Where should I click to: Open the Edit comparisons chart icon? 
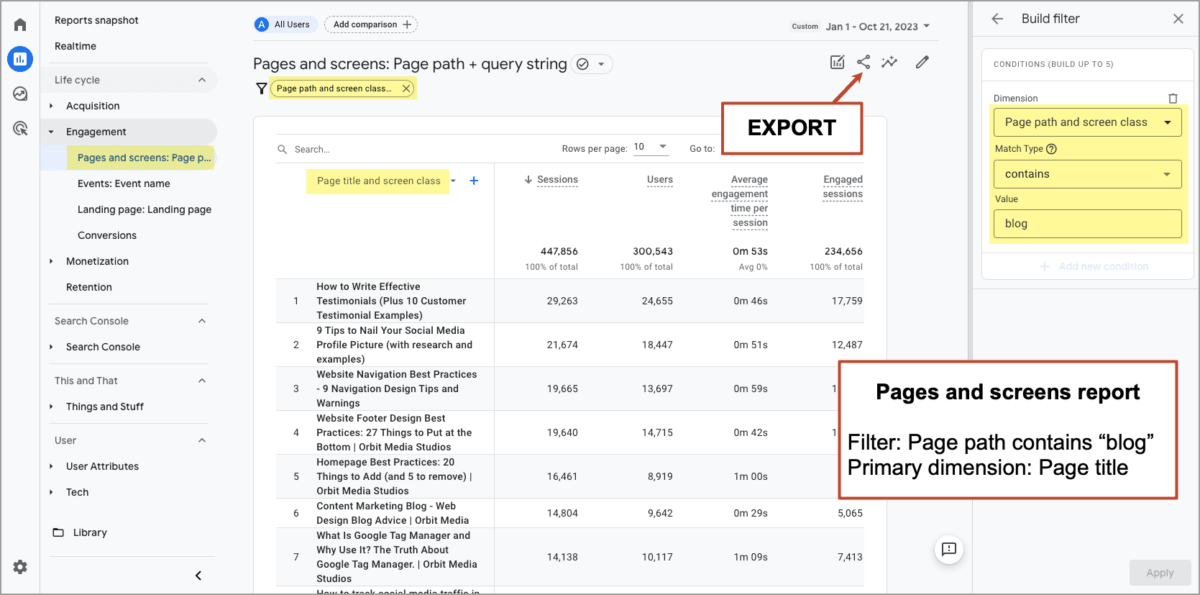pos(837,61)
